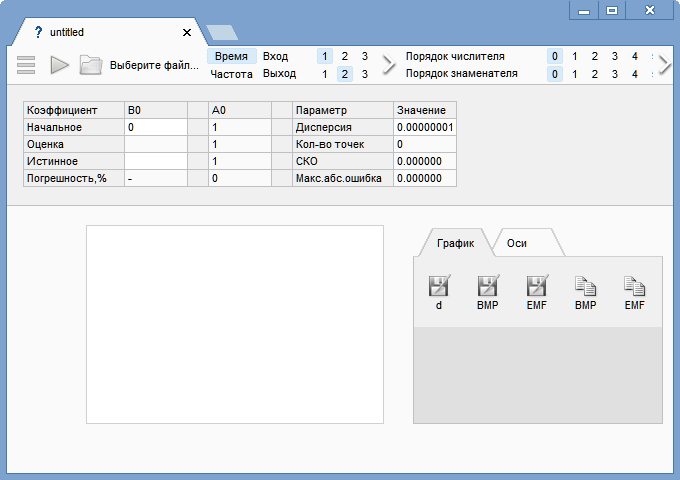
Task: Close the untitled tab
Action: click(187, 33)
